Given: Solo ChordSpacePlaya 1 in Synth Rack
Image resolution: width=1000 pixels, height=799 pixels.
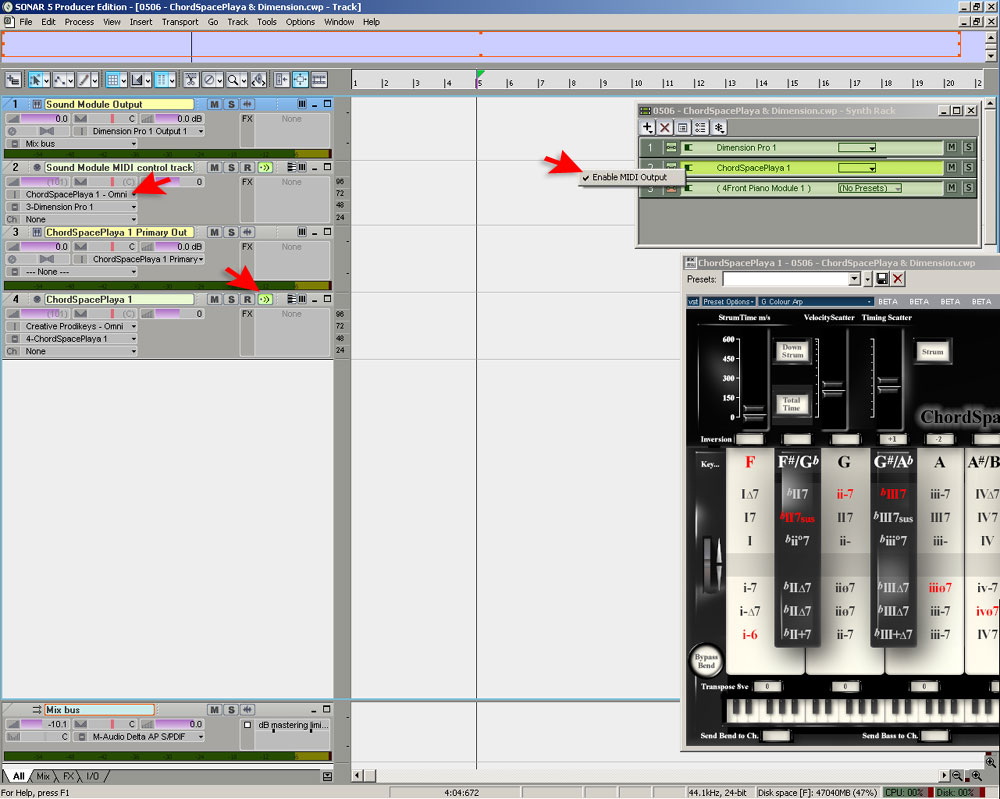Looking at the screenshot, I should (x=969, y=168).
